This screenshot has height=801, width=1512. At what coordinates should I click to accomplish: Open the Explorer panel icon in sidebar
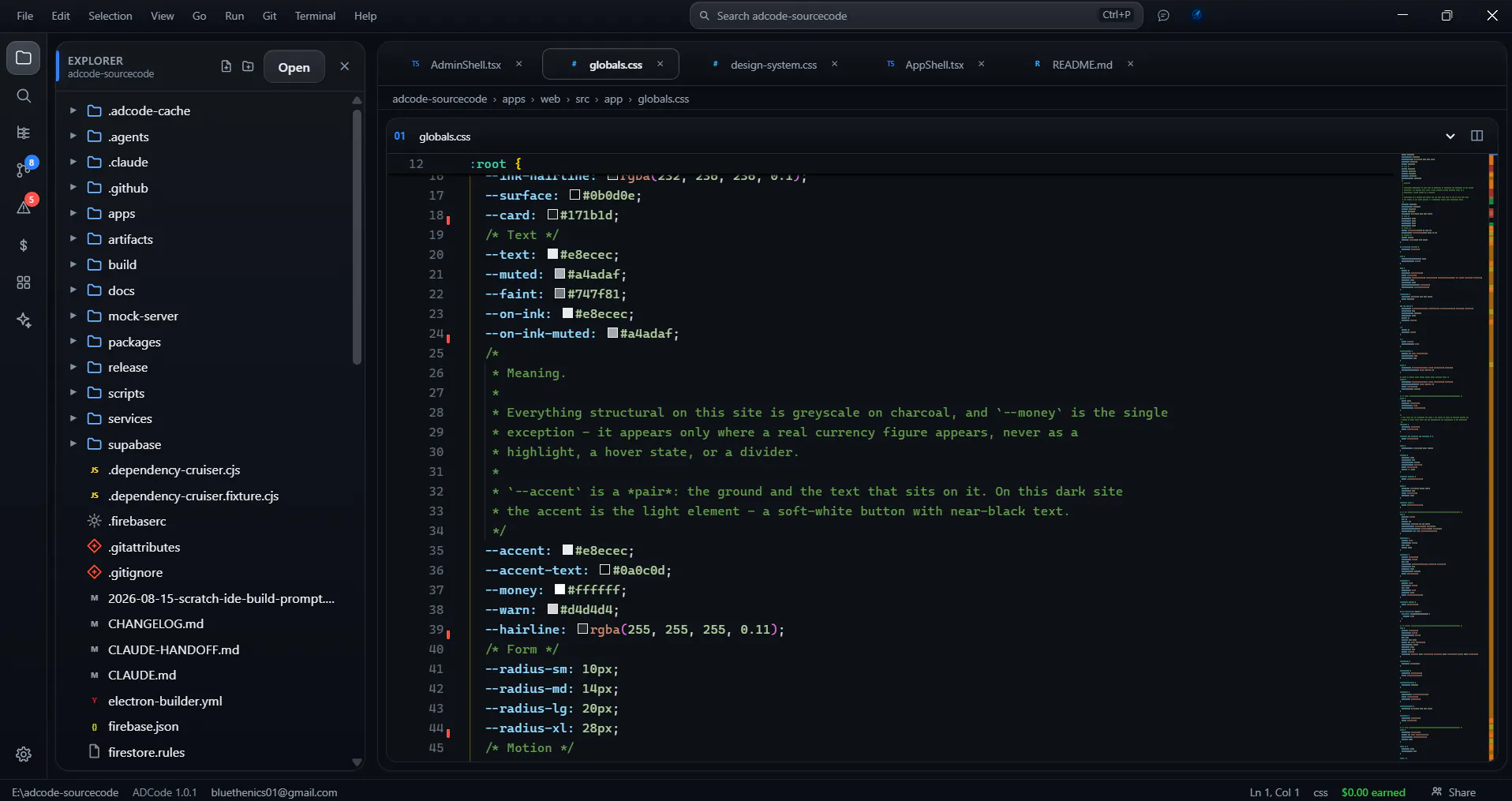click(24, 58)
